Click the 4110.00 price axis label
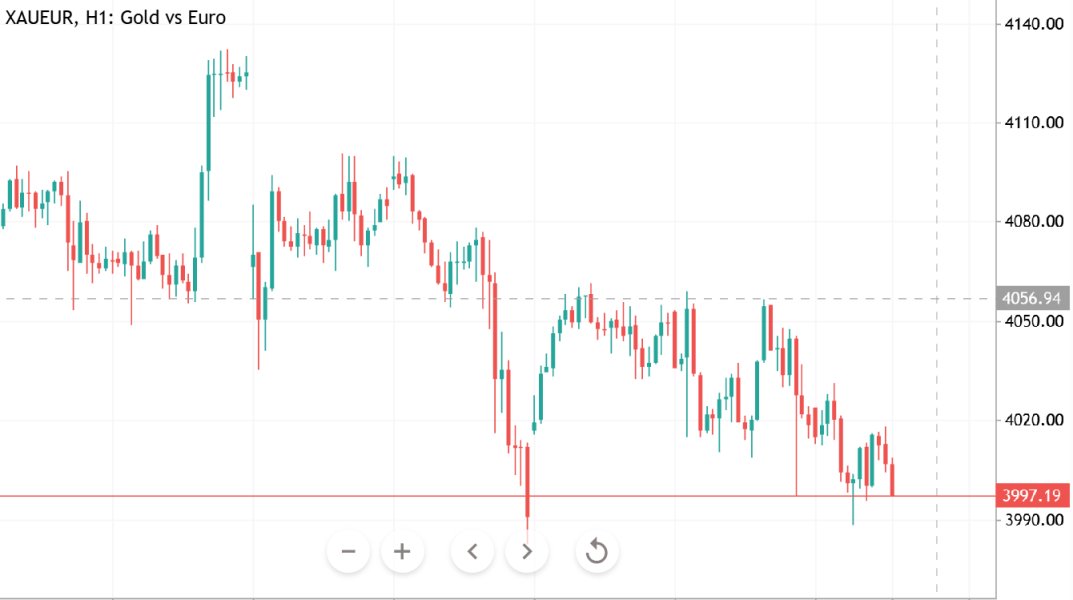Viewport: 1073px width, 600px height. pyautogui.click(x=1033, y=123)
